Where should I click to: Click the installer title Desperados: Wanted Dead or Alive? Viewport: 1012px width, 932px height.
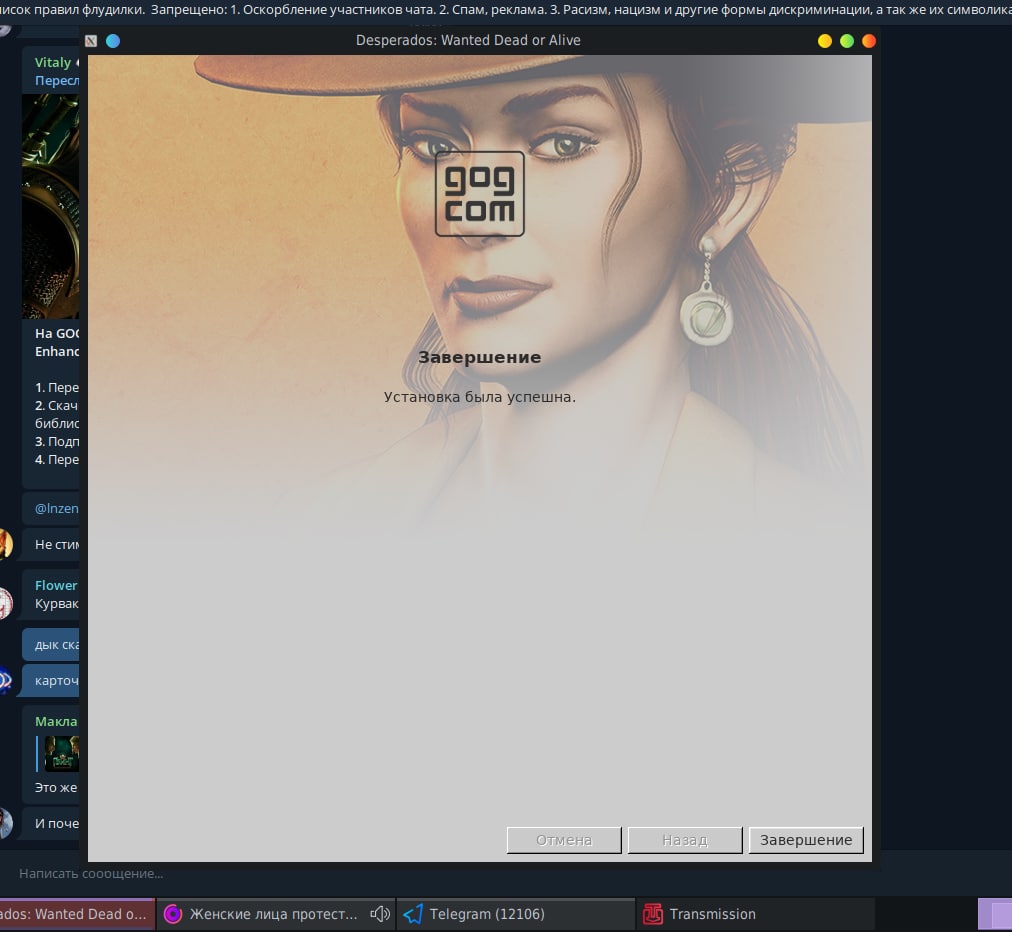click(x=468, y=40)
